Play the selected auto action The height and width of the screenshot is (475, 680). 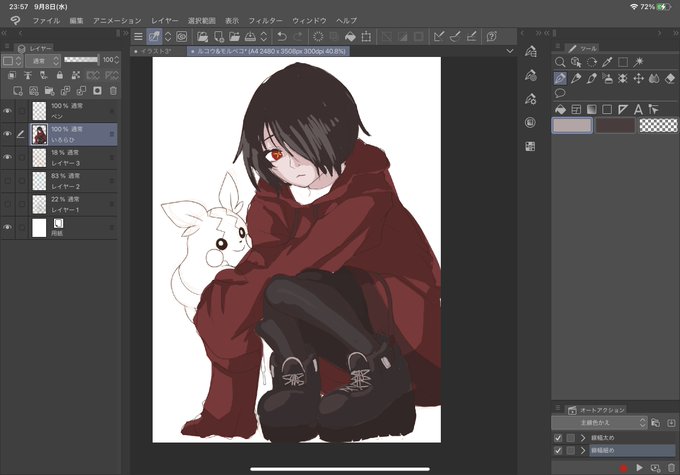639,468
